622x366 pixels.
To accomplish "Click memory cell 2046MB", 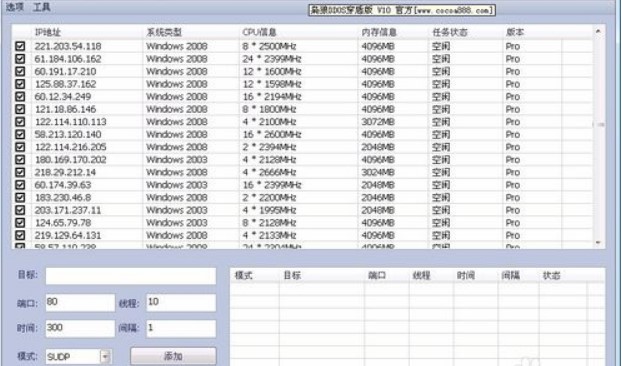I will [378, 197].
